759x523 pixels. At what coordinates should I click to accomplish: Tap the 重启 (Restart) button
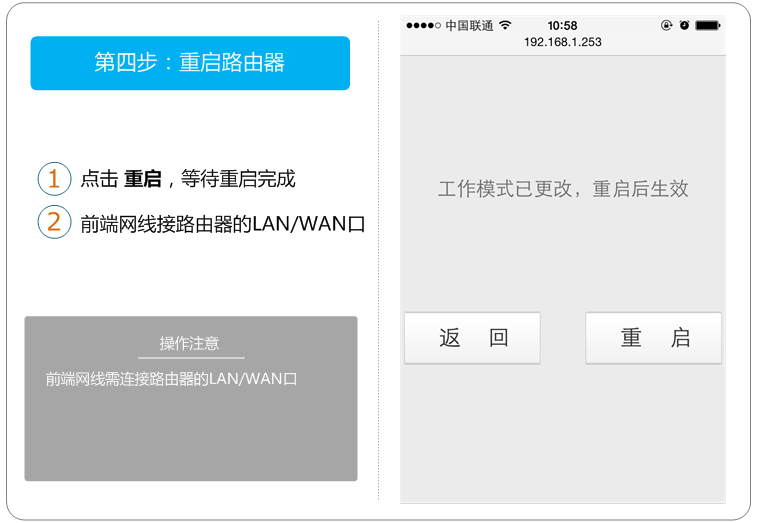coord(653,338)
